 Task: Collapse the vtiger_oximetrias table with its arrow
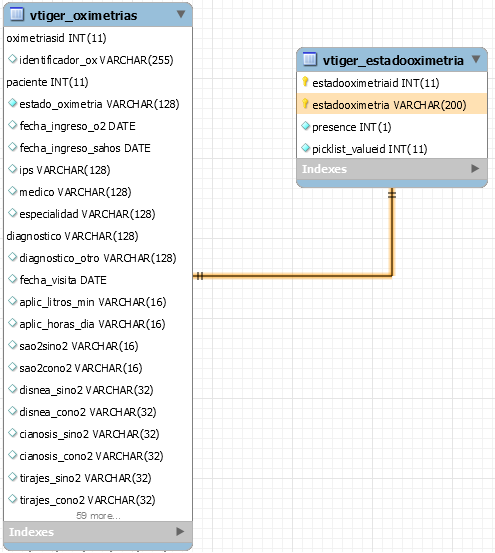pos(181,14)
